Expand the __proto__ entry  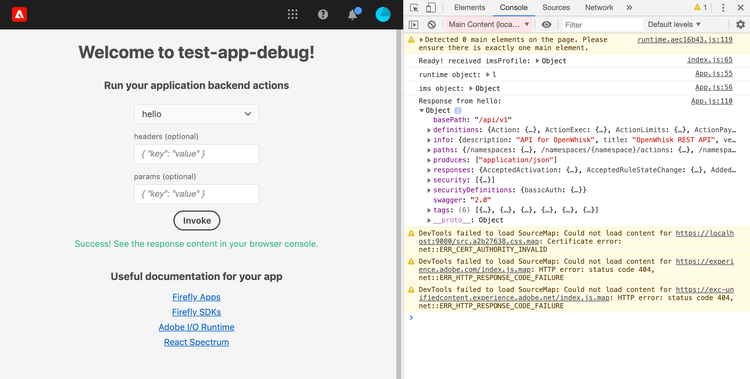[x=429, y=221]
